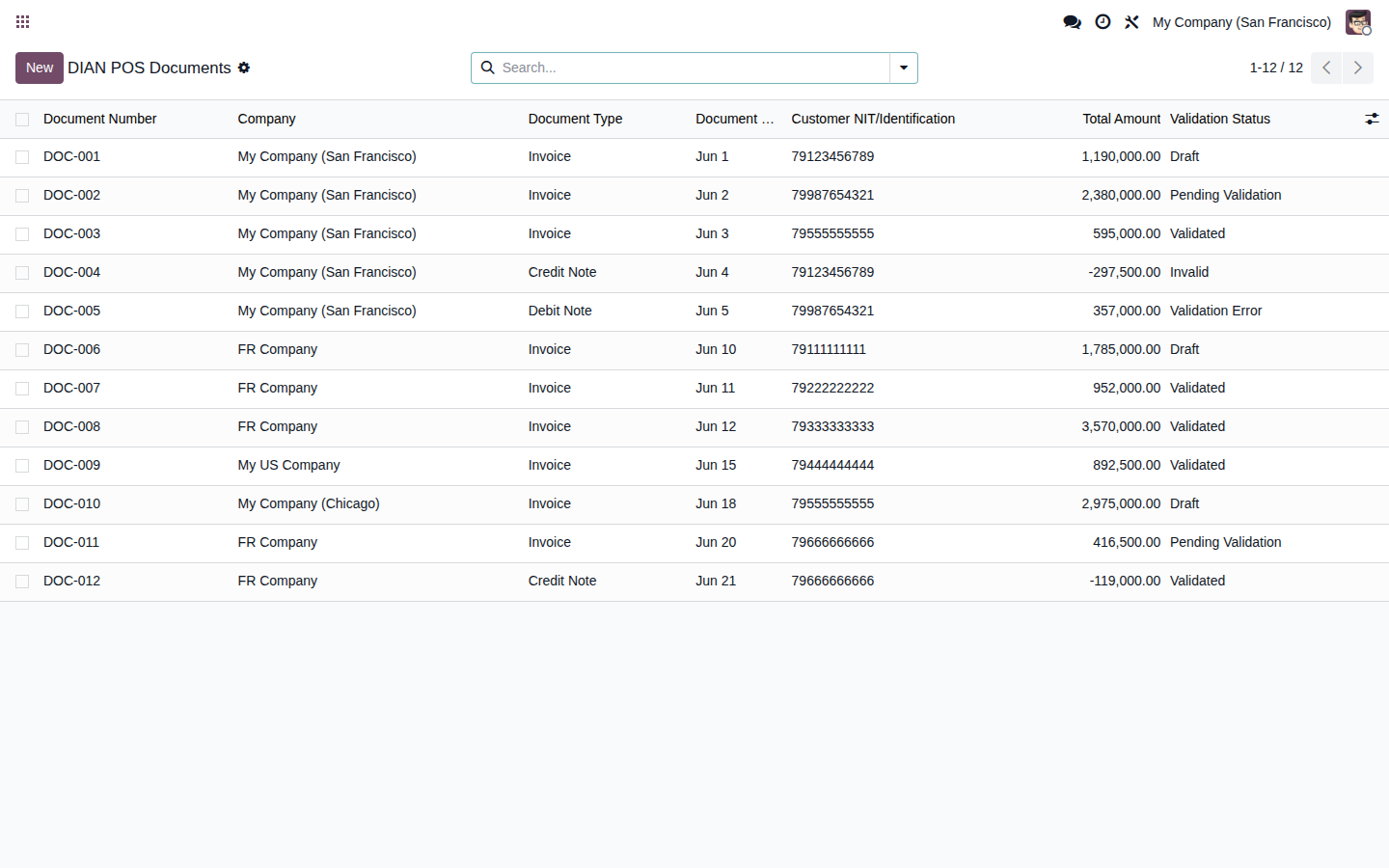The width and height of the screenshot is (1389, 868).
Task: Click amount -297,500.00
Action: [x=1125, y=272]
